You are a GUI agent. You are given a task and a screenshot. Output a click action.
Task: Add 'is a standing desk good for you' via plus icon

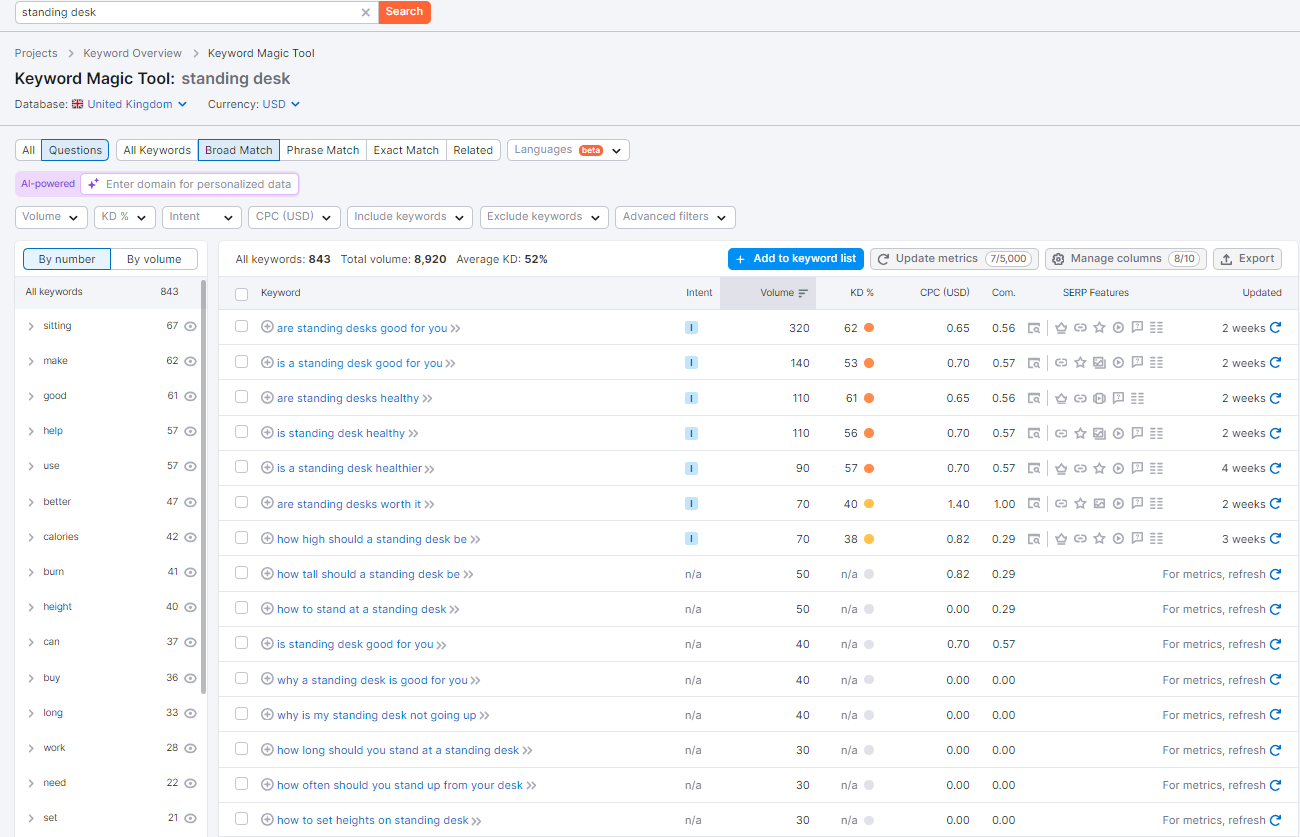point(267,363)
